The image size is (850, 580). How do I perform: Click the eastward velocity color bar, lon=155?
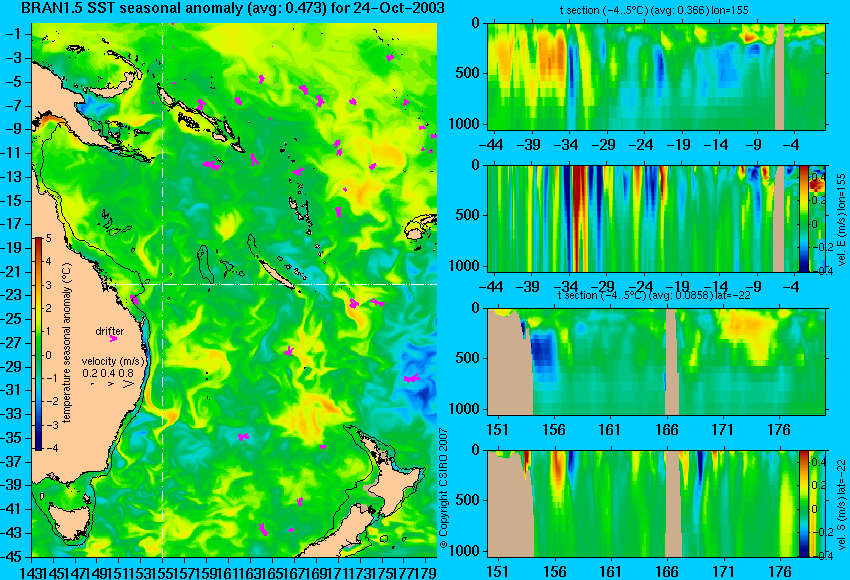pyautogui.click(x=803, y=218)
